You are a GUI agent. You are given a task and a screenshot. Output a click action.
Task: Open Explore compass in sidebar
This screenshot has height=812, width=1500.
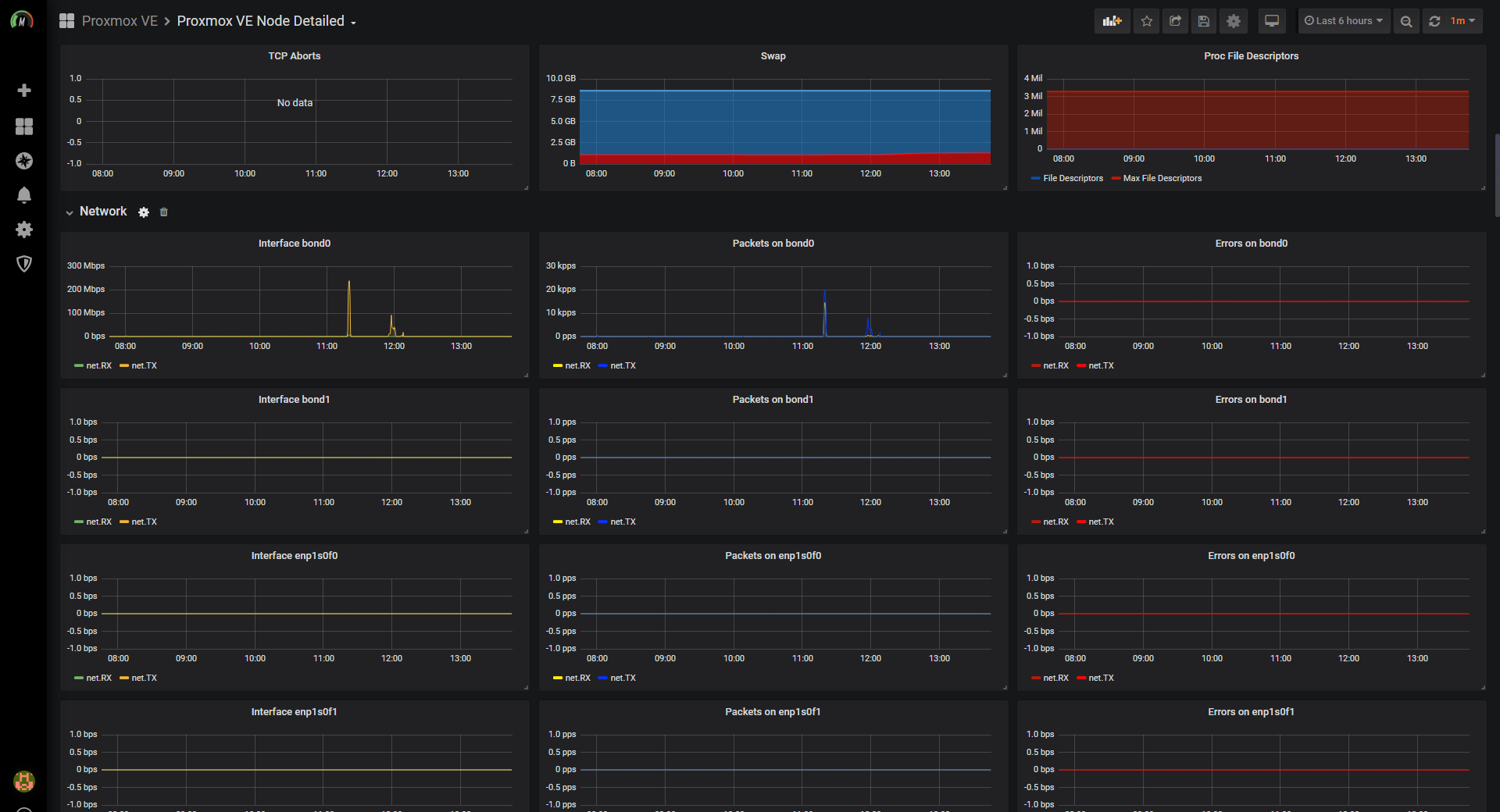click(x=24, y=161)
